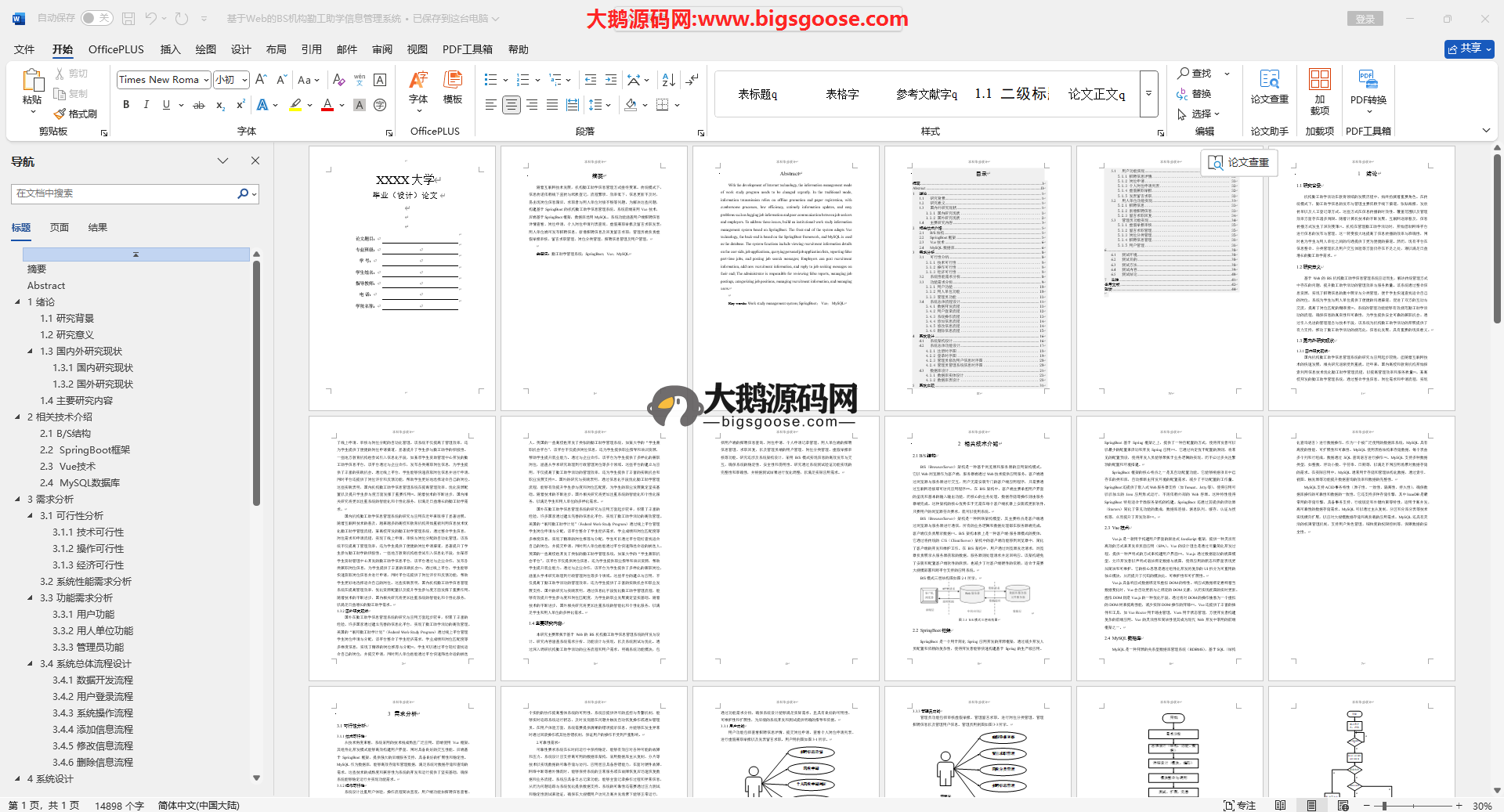Open the 布局 ribbon tab
Image resolution: width=1504 pixels, height=812 pixels.
click(276, 49)
